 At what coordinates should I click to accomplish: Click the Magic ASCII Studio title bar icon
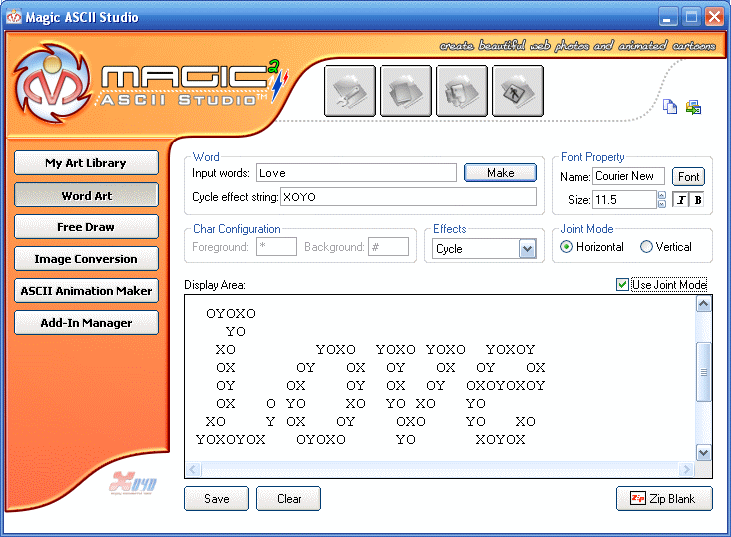tap(14, 17)
